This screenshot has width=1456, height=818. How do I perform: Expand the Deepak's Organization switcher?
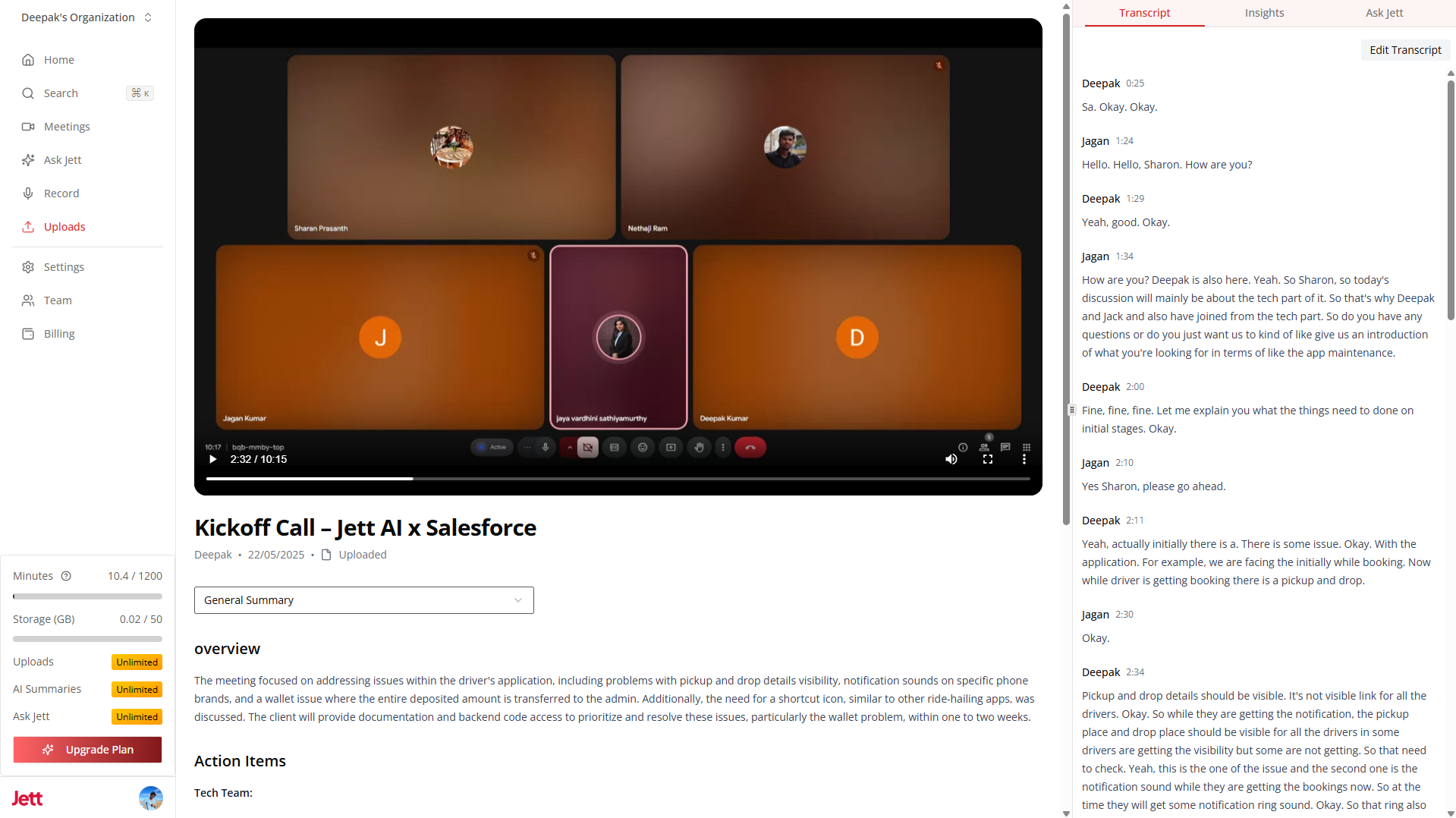point(87,17)
